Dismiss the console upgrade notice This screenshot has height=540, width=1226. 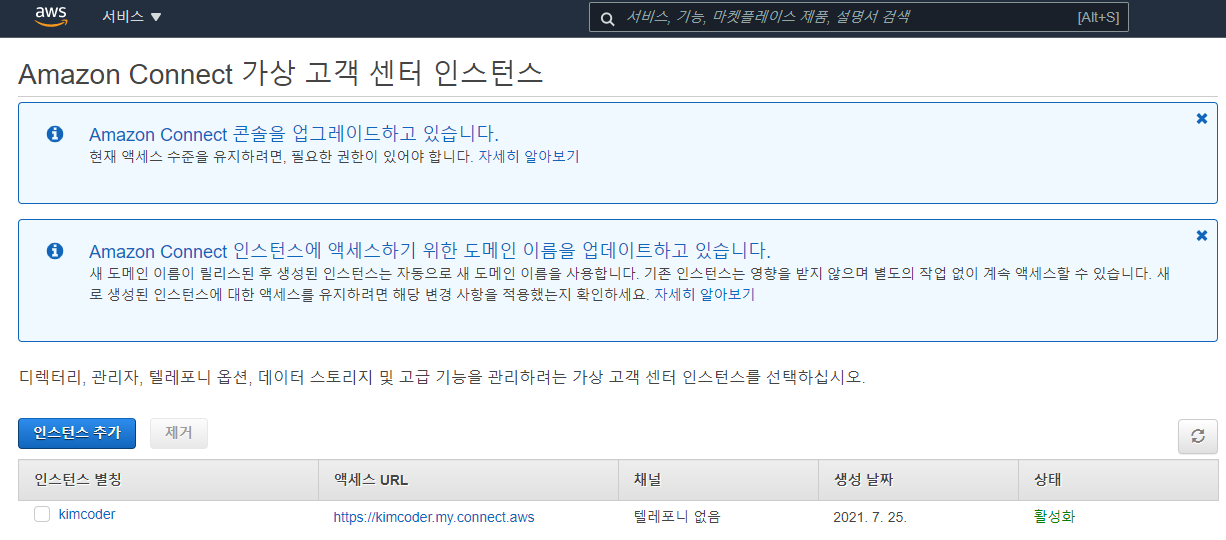point(1202,118)
